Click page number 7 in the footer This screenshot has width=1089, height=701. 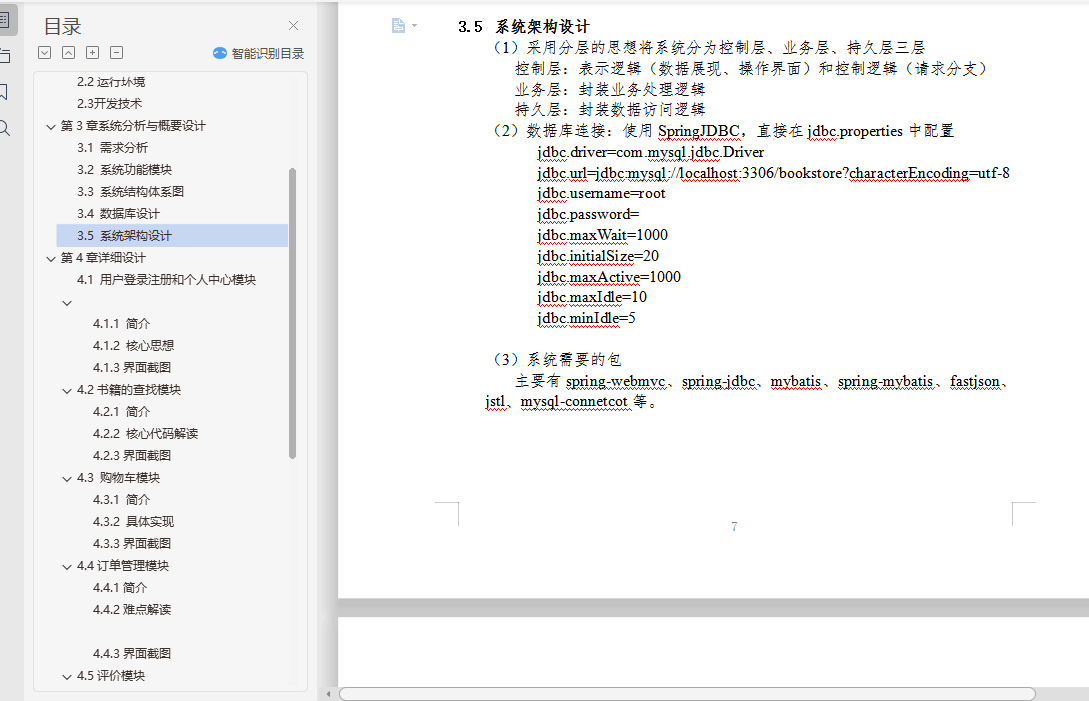click(x=734, y=527)
